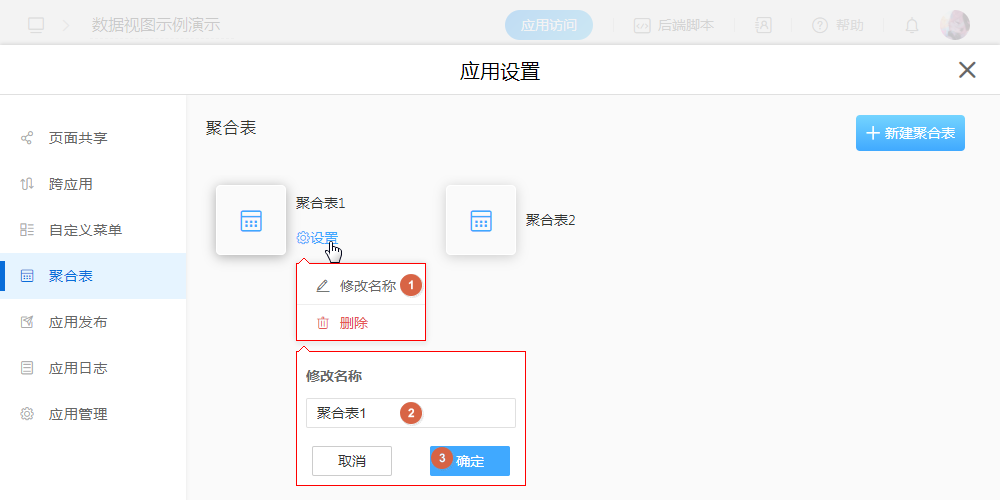
Task: Click the 聚合表1 table icon card
Action: (251, 220)
